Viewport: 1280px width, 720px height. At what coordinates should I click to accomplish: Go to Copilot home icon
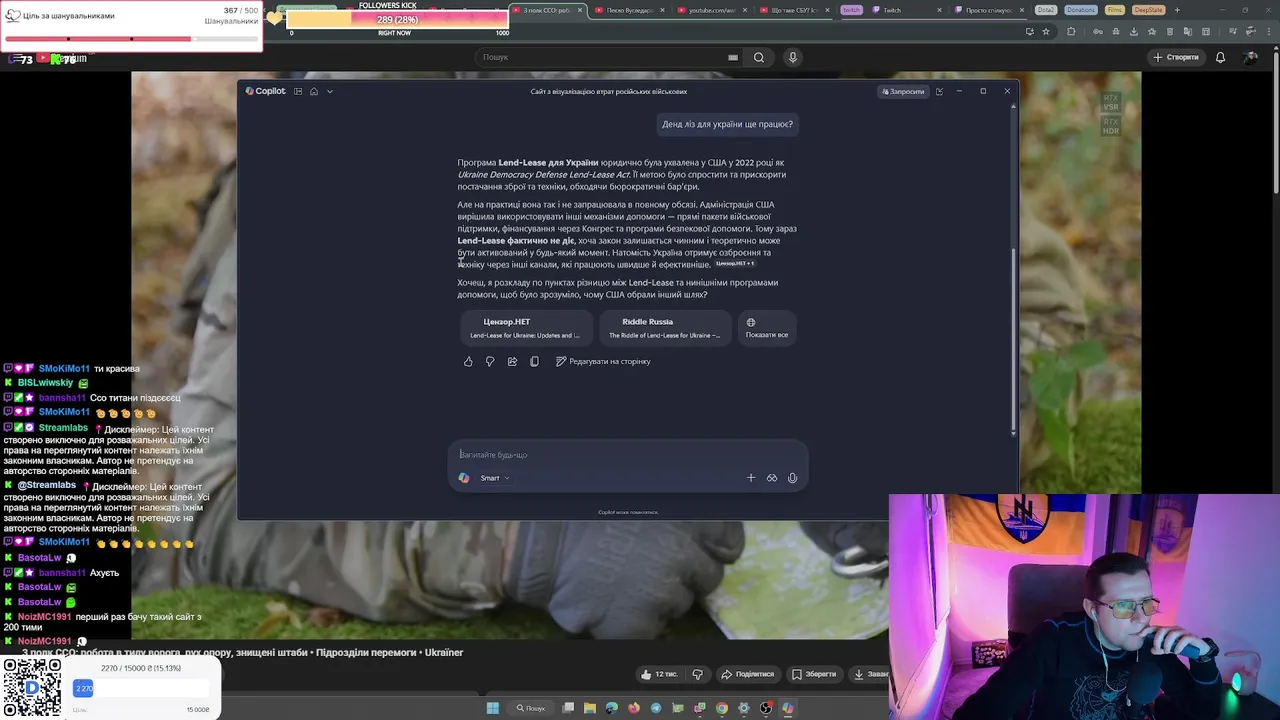(x=314, y=91)
